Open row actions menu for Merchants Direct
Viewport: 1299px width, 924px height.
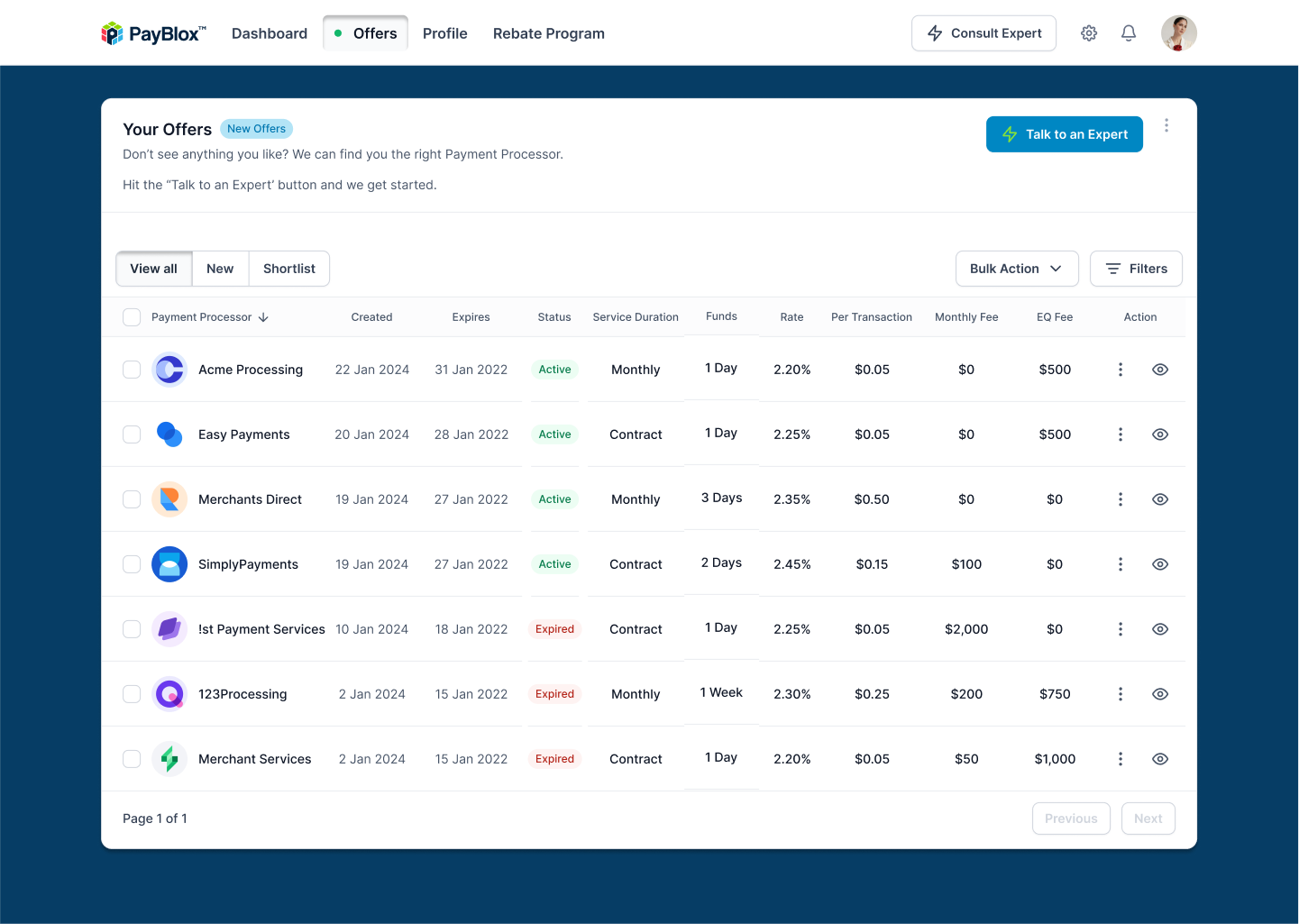point(1121,499)
